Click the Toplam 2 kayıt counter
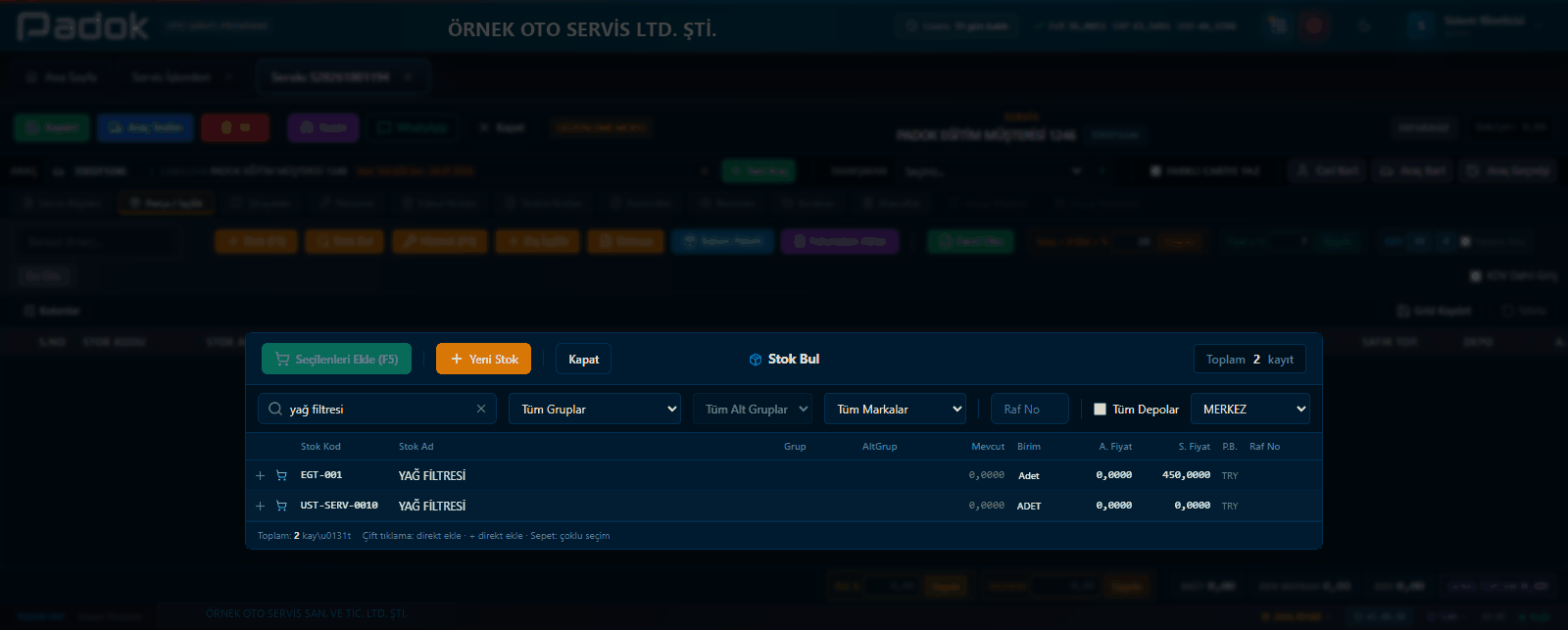Image resolution: width=1568 pixels, height=630 pixels. (1249, 359)
